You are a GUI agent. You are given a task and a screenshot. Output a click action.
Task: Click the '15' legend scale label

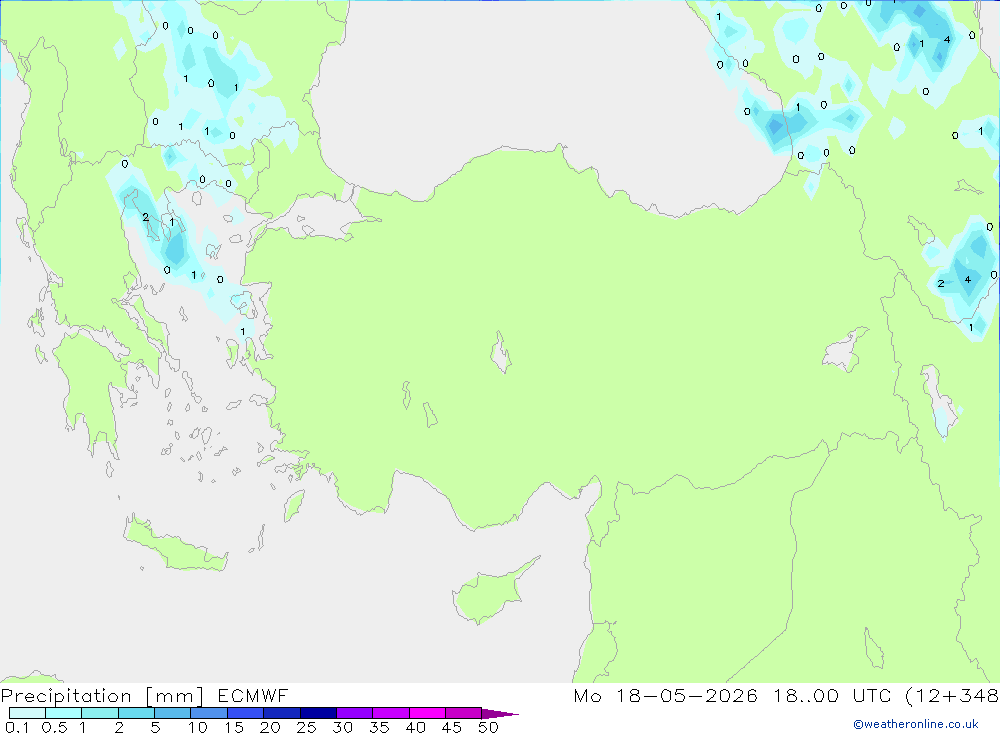click(234, 727)
